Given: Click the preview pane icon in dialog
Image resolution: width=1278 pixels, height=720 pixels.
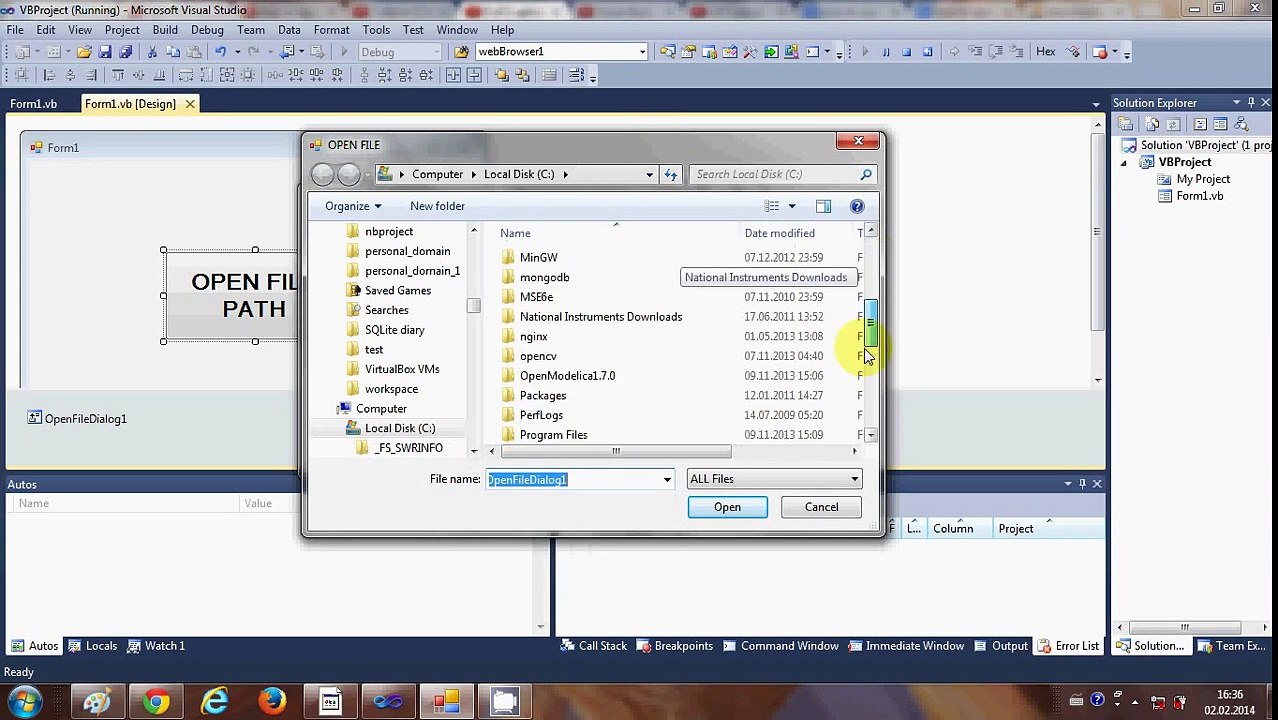Looking at the screenshot, I should (x=823, y=206).
